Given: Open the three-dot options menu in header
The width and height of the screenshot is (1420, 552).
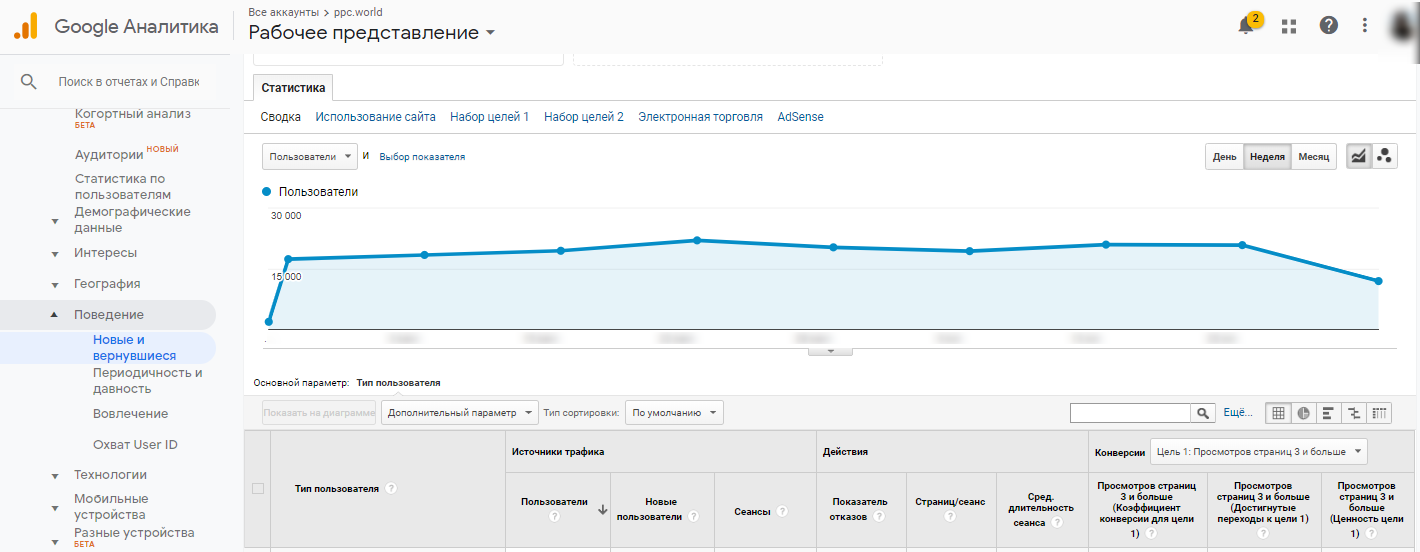Looking at the screenshot, I should coord(1365,26).
